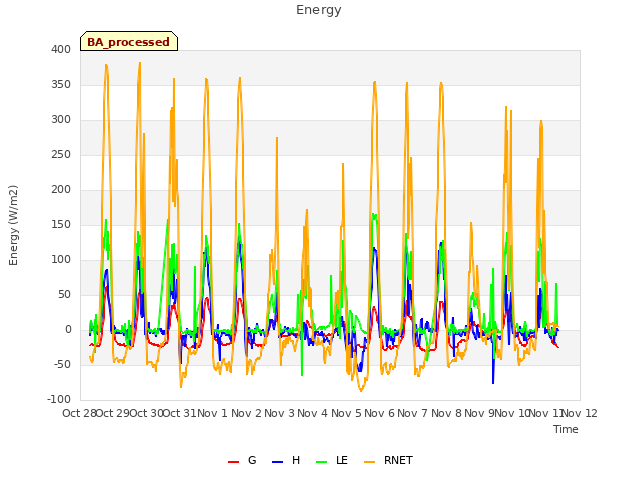Click the Nov 2 x-axis date label
Image resolution: width=640 pixels, height=480 pixels.
246,413
